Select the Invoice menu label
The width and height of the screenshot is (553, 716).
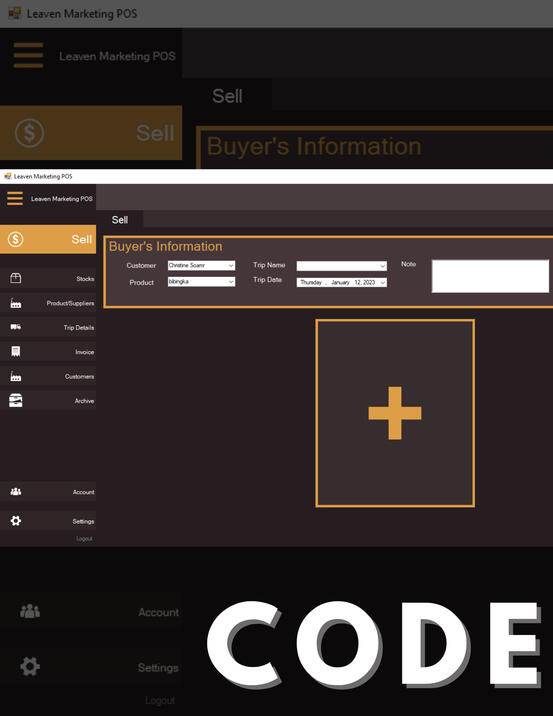pyautogui.click(x=84, y=352)
